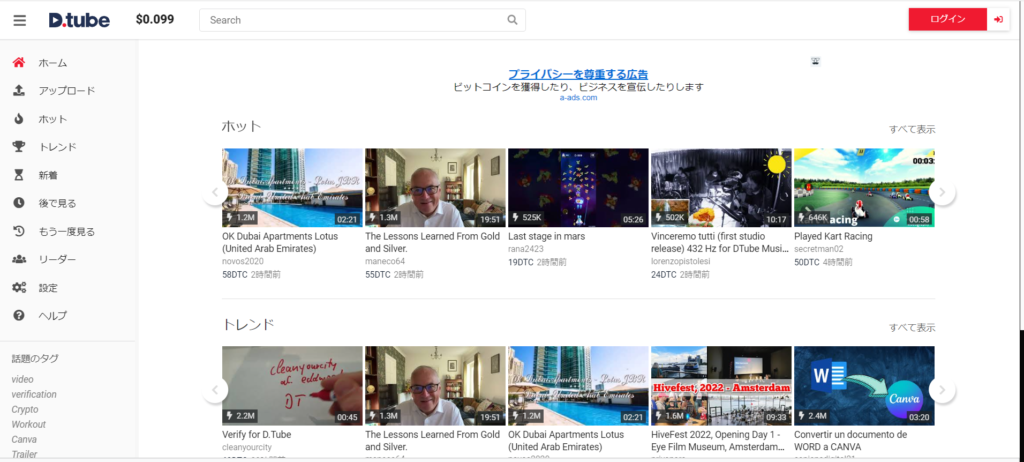The height and width of the screenshot is (462, 1024).
Task: Click the 新着 hourglass icon
Action: coord(19,175)
